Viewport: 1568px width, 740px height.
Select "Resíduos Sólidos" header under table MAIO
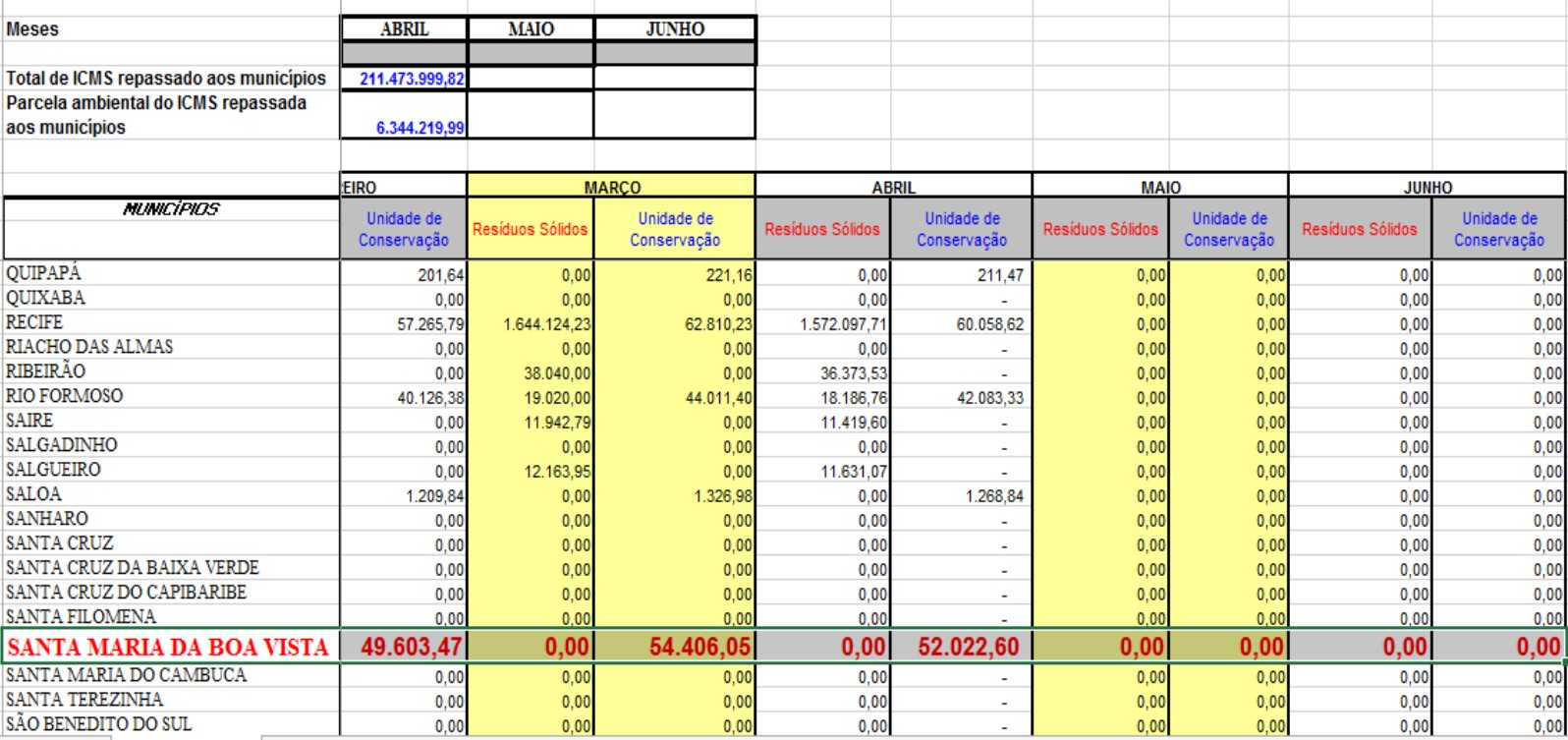point(1101,229)
